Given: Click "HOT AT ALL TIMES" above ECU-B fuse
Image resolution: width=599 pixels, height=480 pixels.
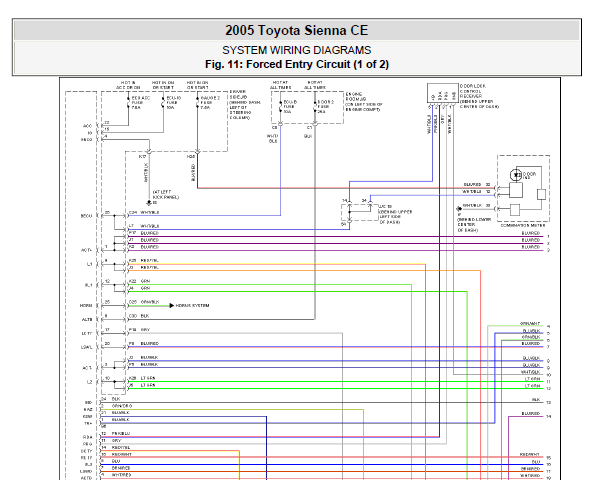Looking at the screenshot, I should point(280,85).
